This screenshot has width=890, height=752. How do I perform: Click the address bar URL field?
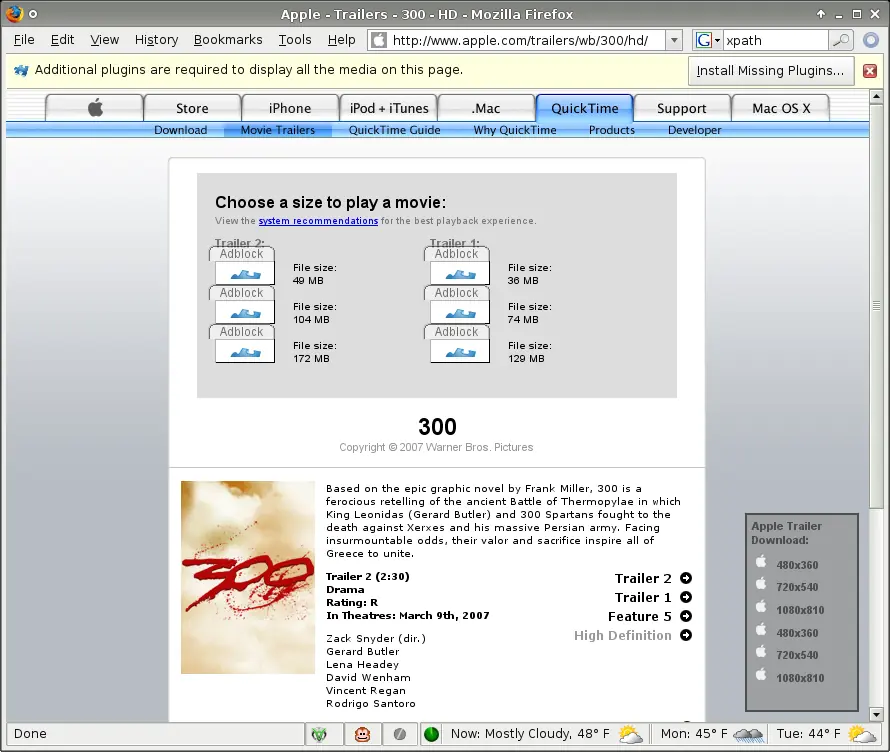[x=525, y=40]
